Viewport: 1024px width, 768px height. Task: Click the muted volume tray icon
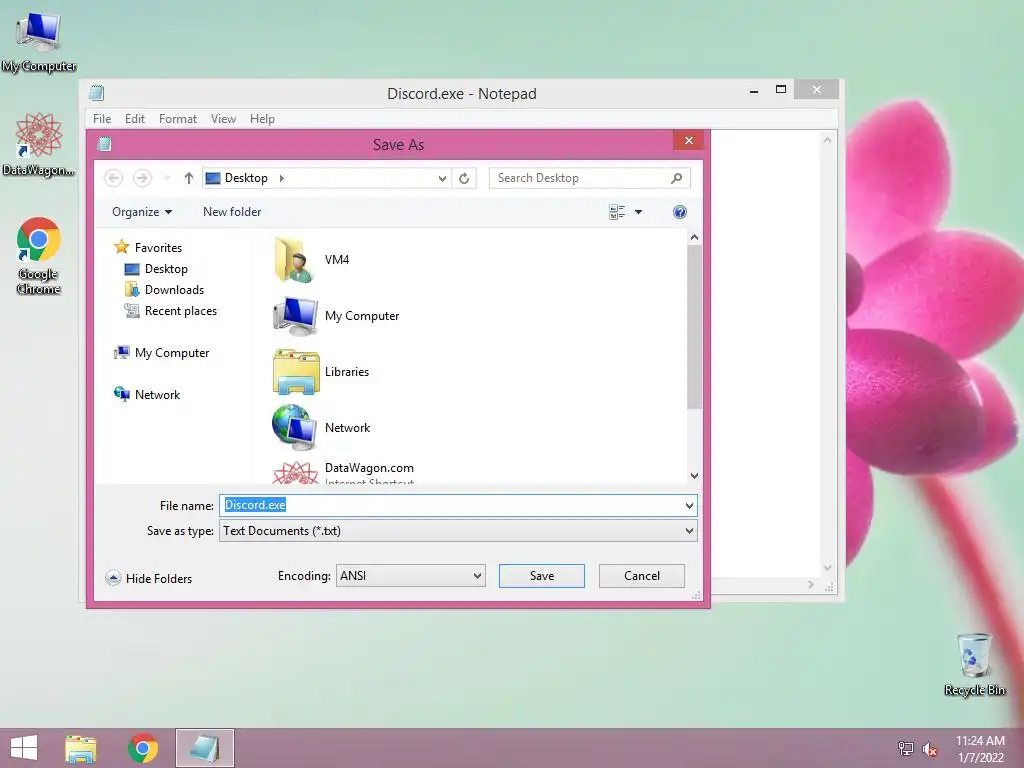click(929, 749)
